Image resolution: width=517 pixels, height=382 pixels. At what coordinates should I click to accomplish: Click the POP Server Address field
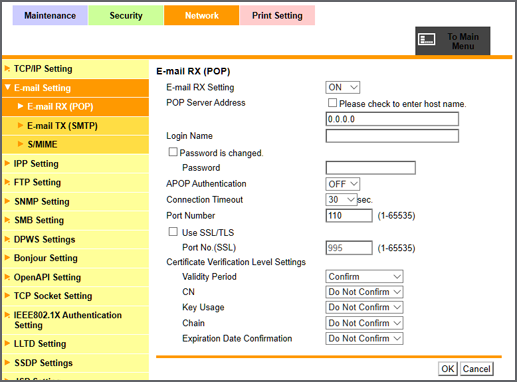(392, 119)
